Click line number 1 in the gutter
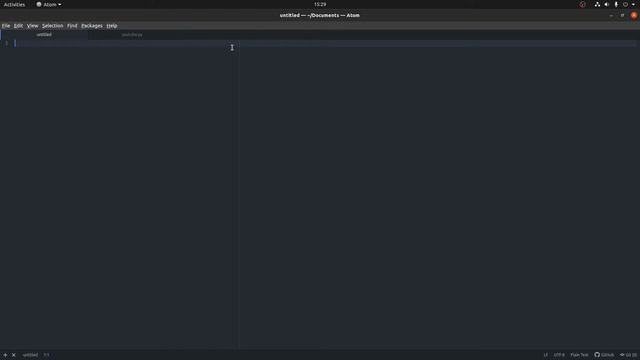 pos(7,43)
